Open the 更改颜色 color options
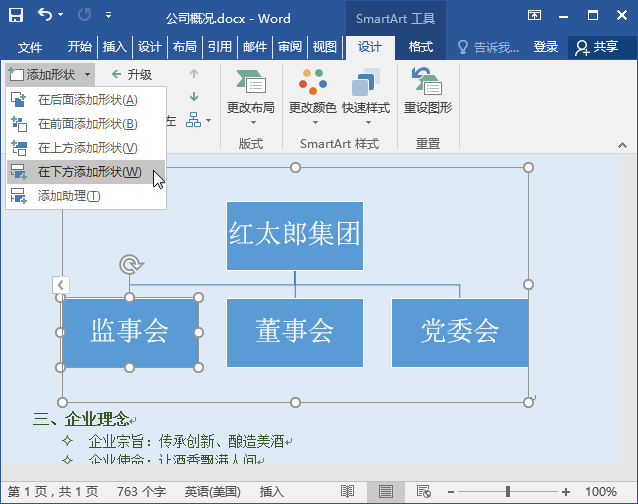 312,98
